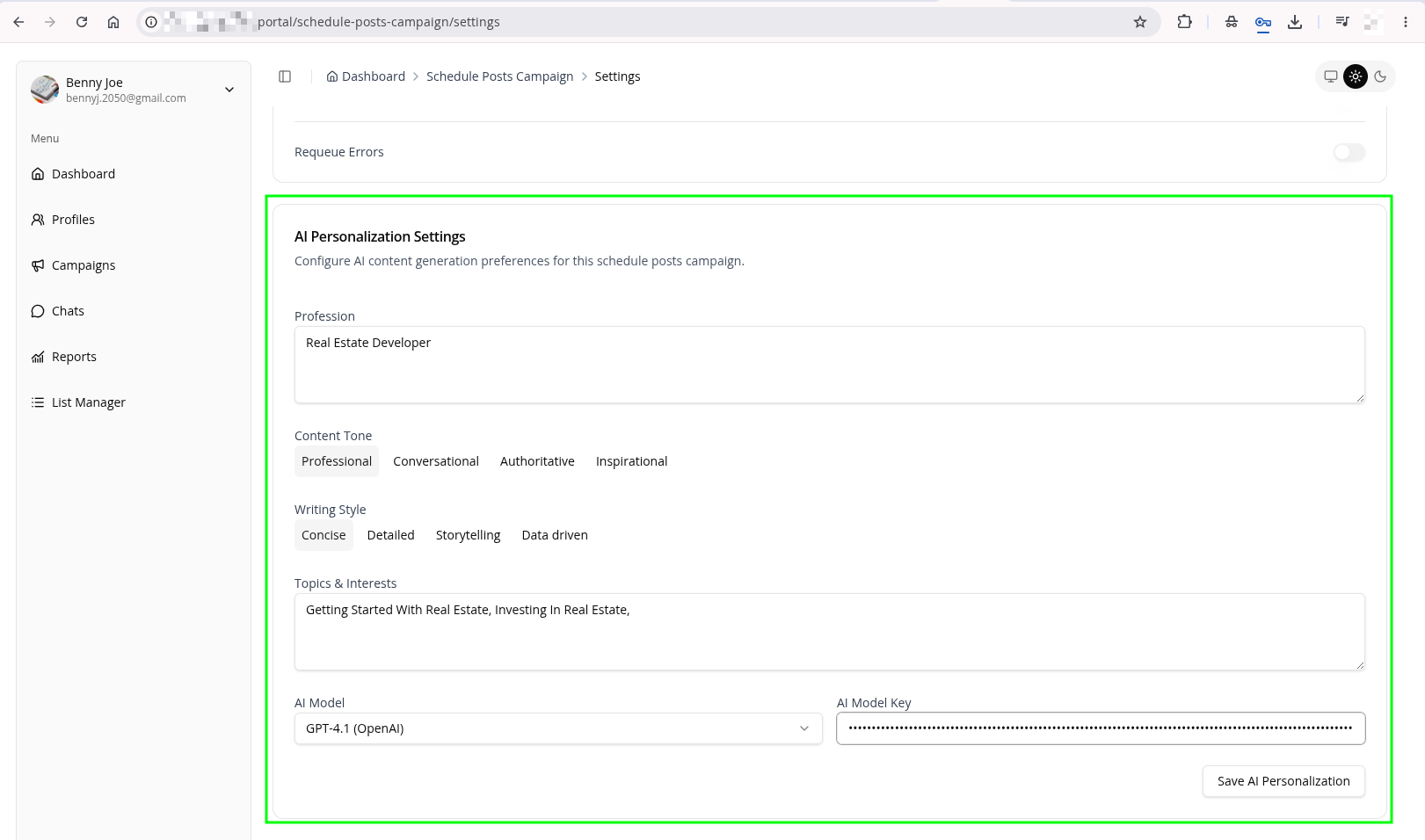Choose Data driven writing style

coord(555,535)
